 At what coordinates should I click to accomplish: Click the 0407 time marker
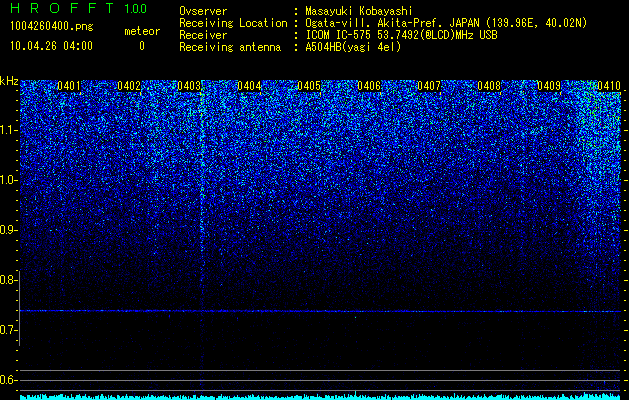(429, 86)
